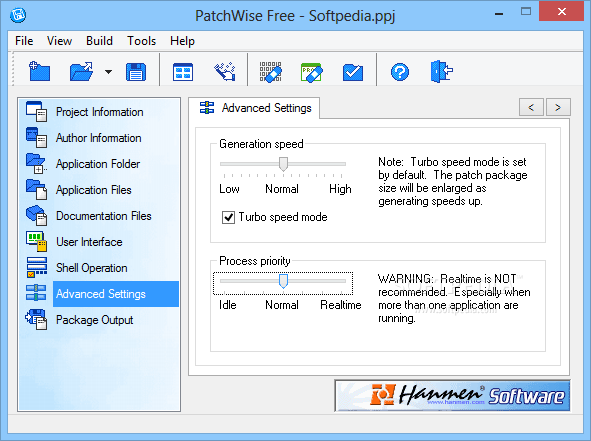Click the Advanced Settings tab icon
The height and width of the screenshot is (441, 591).
pos(207,107)
